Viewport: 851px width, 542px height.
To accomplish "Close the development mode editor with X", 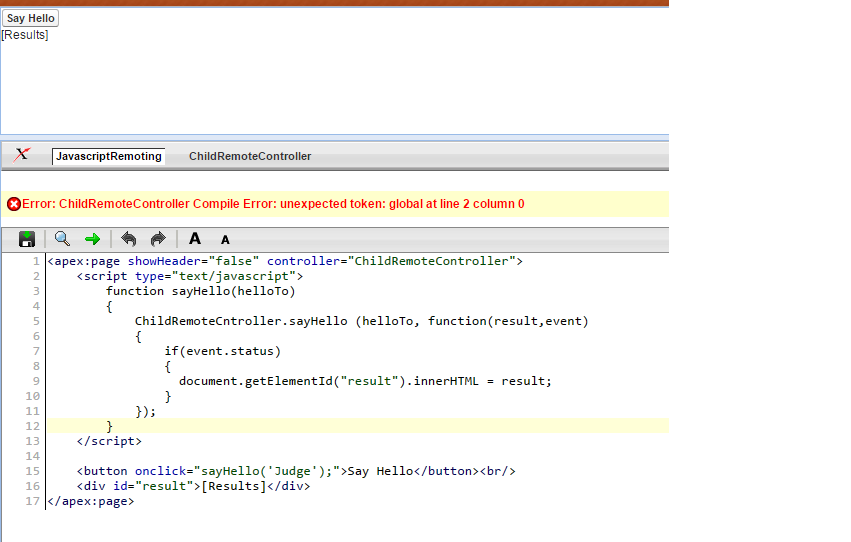I will tap(22, 155).
